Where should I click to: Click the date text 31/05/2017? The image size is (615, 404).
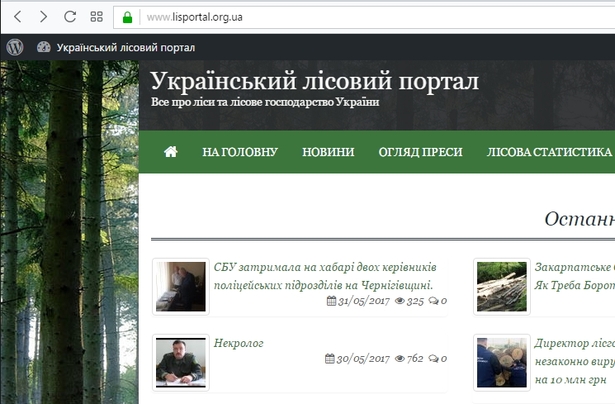[x=364, y=301]
